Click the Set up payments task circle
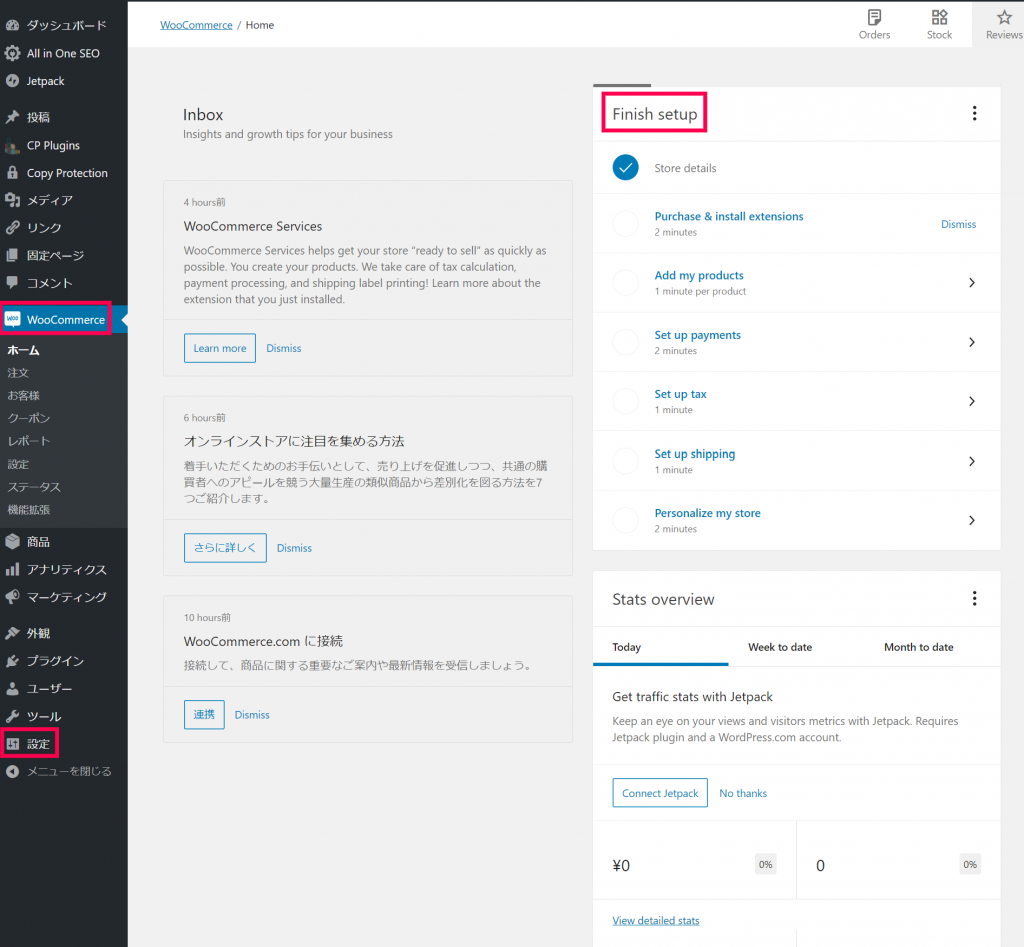The image size is (1024, 947). [x=626, y=342]
